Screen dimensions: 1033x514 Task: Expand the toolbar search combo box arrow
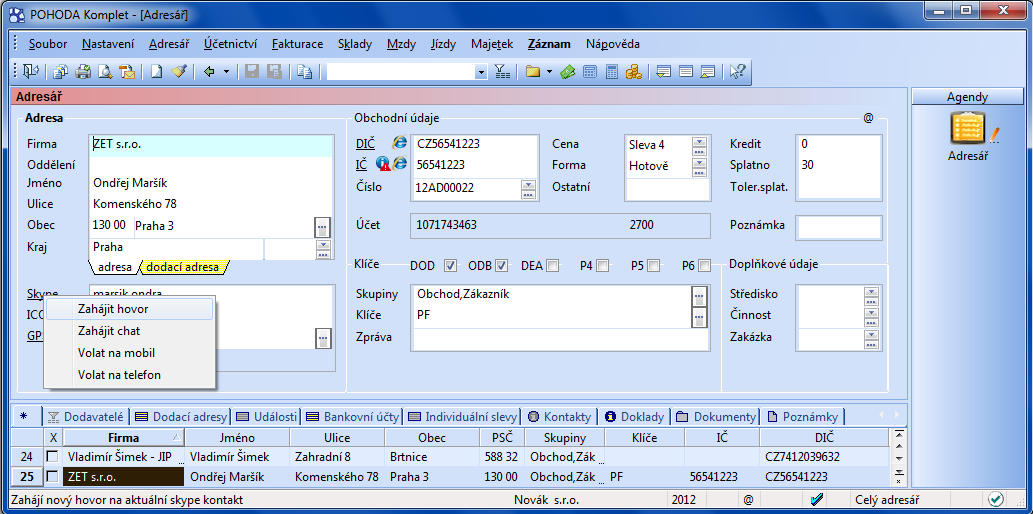pos(481,72)
